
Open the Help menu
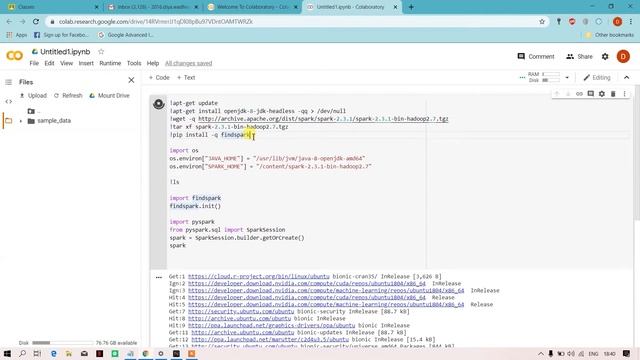pos(153,63)
